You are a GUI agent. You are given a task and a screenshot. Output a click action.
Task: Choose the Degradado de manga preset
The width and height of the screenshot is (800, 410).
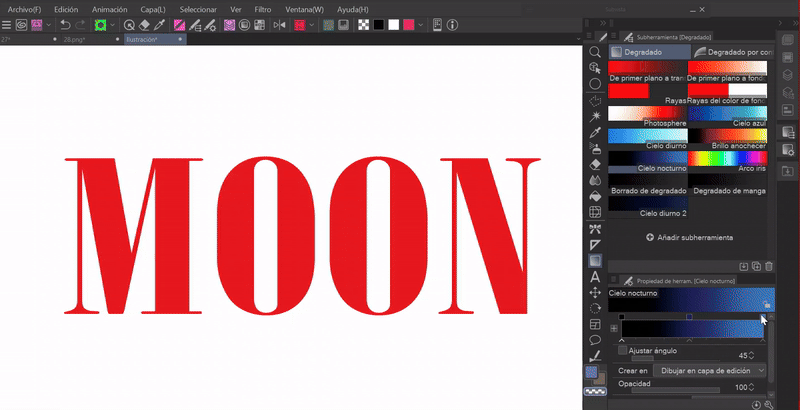pyautogui.click(x=728, y=184)
